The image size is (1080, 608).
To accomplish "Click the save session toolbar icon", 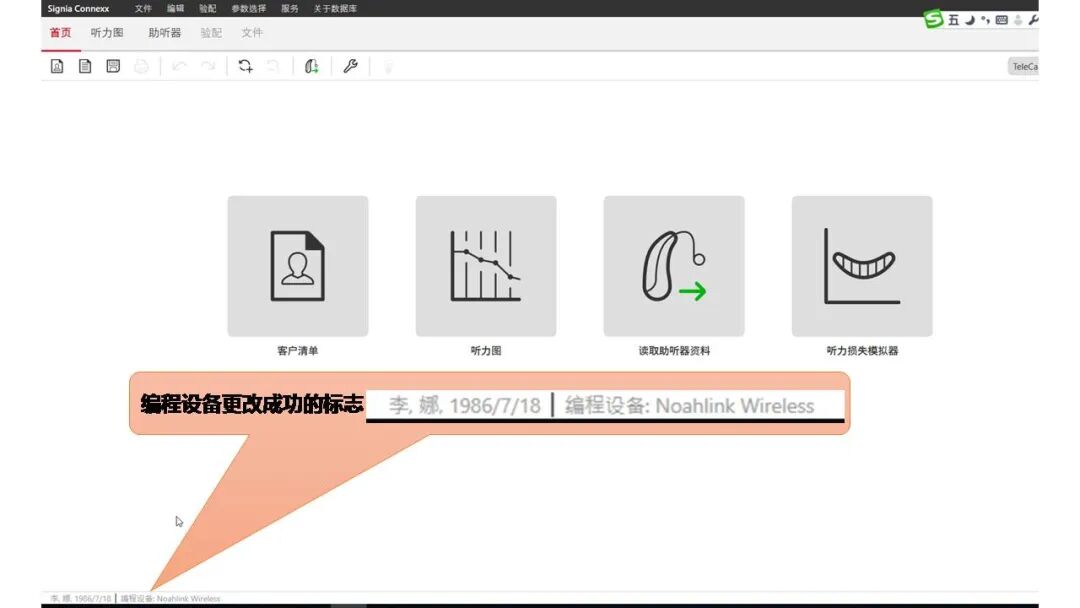I will (113, 65).
